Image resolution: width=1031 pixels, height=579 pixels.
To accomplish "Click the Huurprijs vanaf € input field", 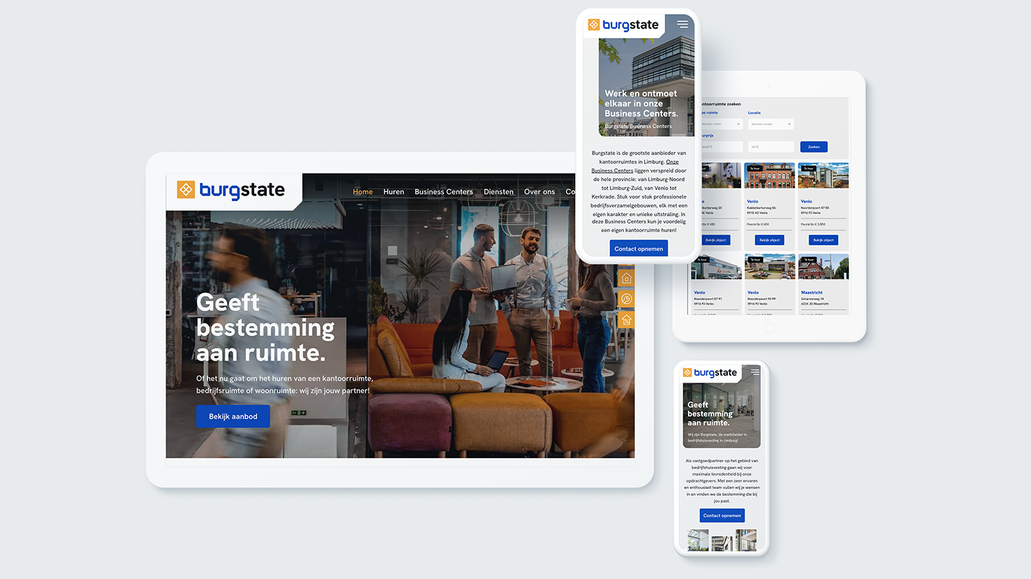I will 721,147.
